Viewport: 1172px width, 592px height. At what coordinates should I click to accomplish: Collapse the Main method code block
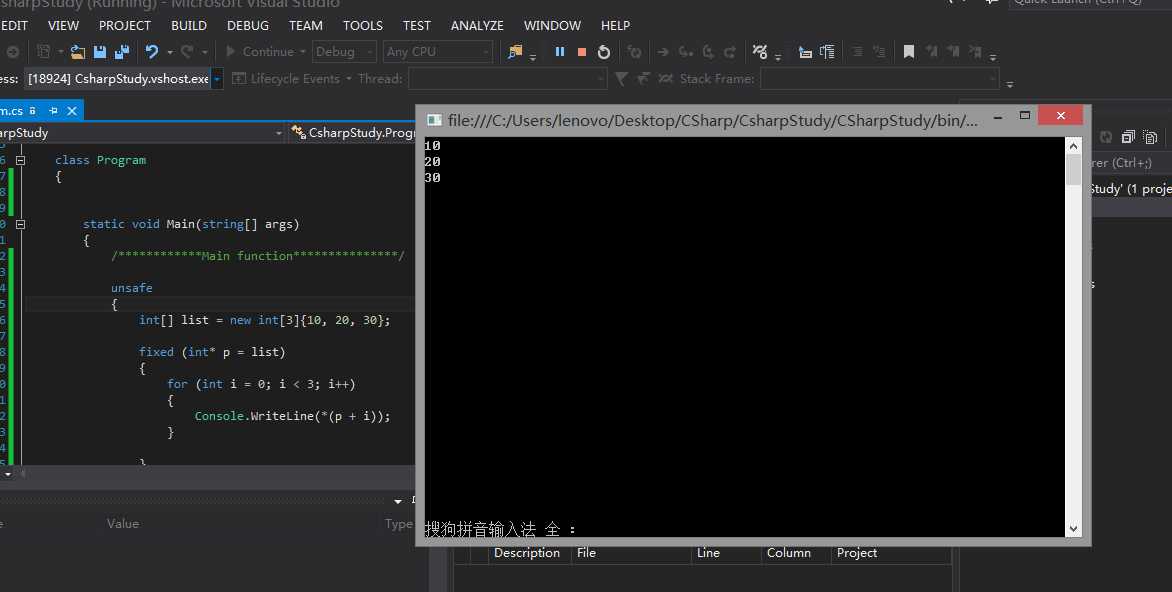point(20,224)
